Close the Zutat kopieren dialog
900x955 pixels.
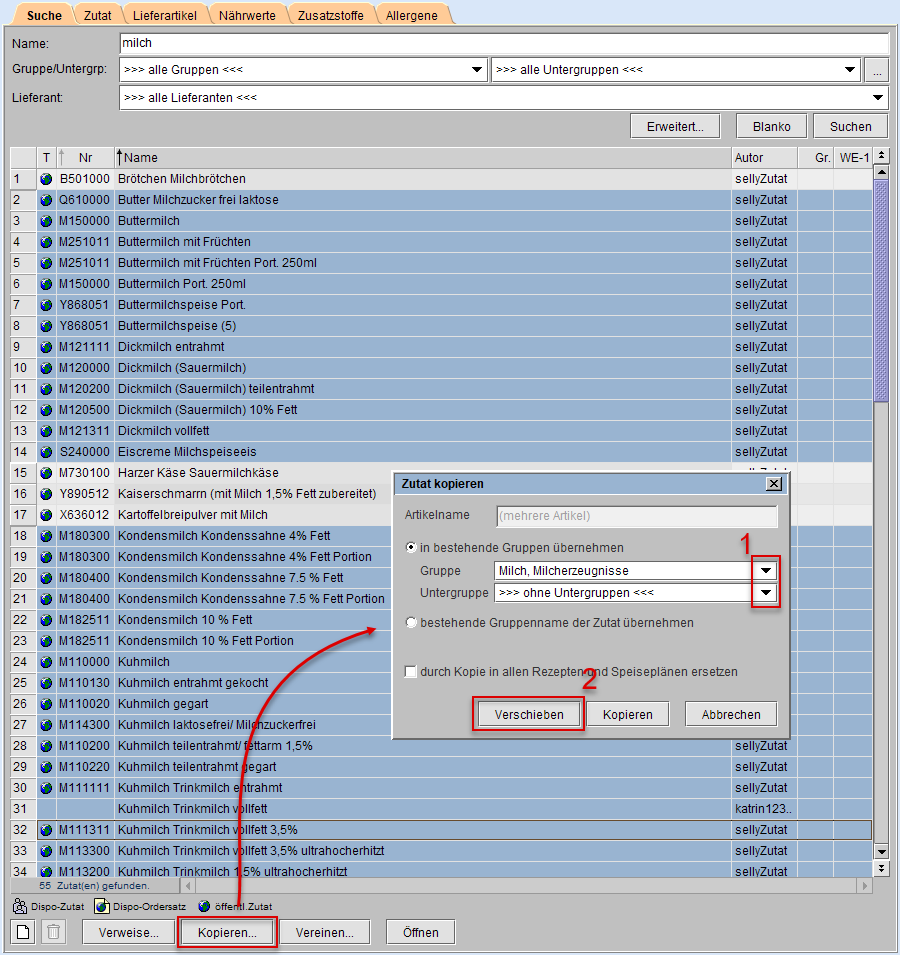[x=773, y=484]
